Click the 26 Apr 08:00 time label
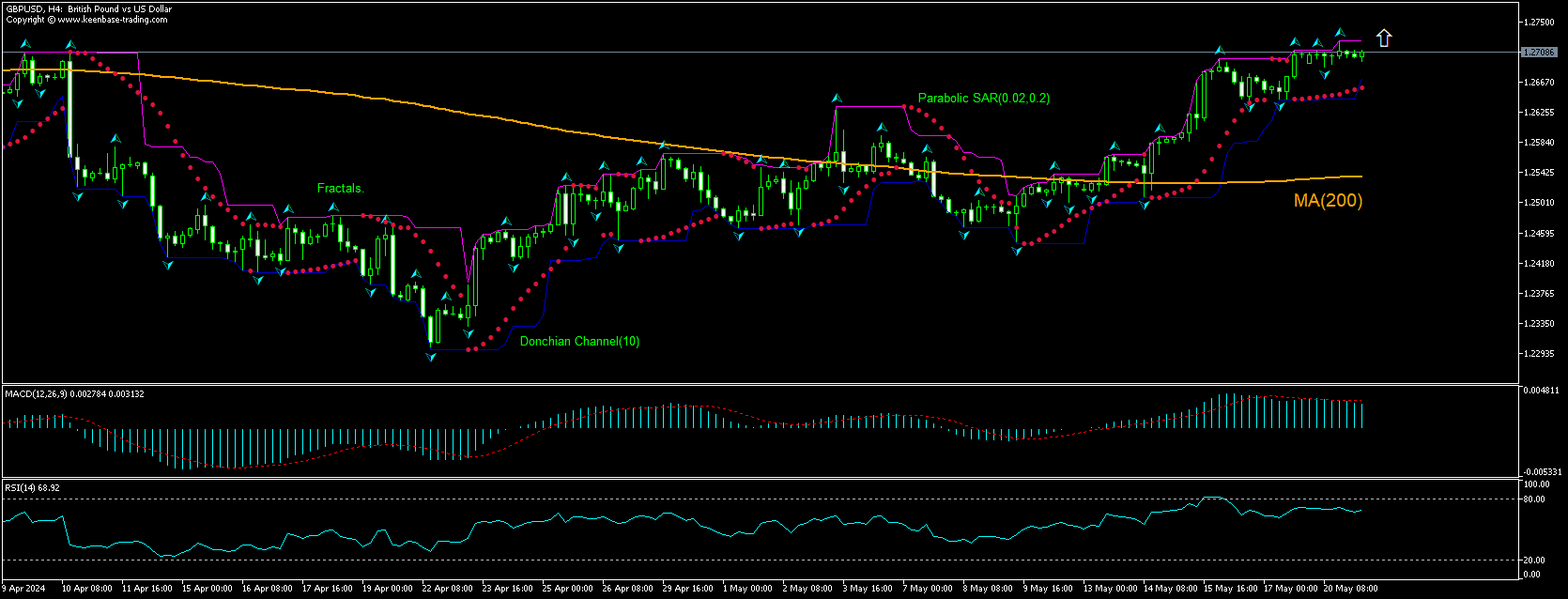1568x599 pixels. coord(628,589)
